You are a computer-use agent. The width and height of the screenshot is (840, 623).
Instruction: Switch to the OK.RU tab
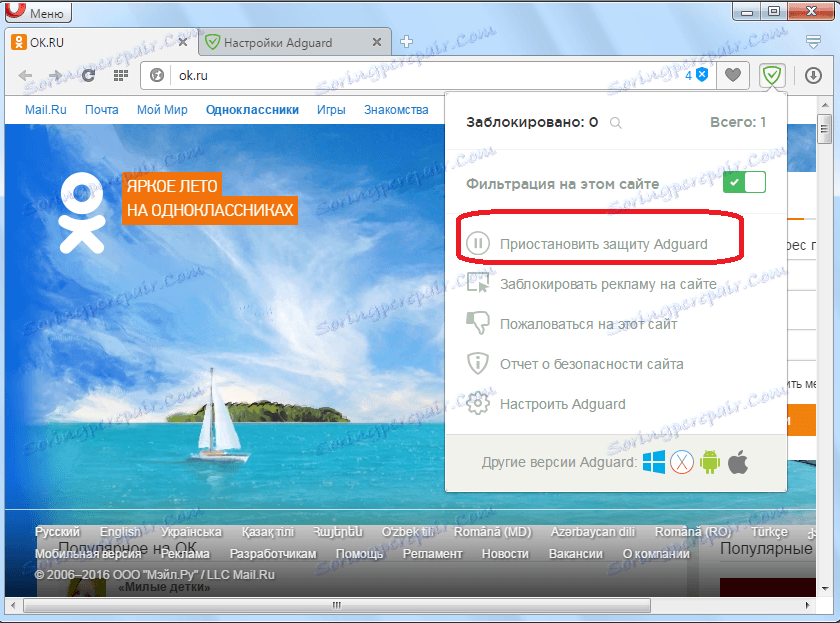coord(102,42)
